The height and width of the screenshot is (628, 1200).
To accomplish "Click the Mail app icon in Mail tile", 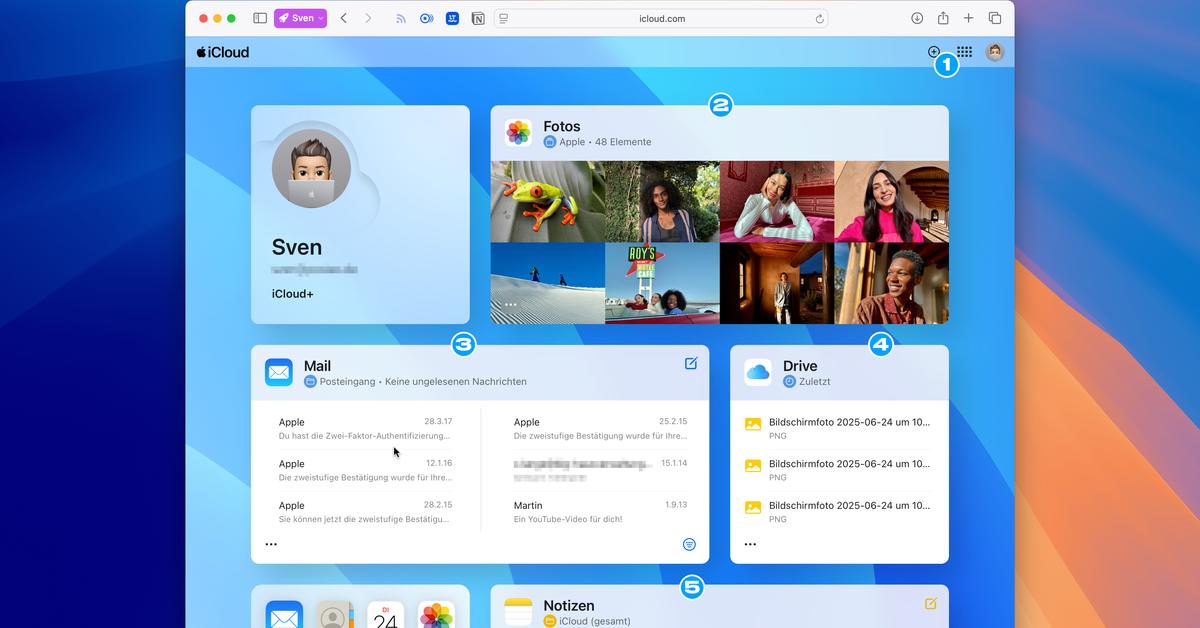I will [279, 372].
